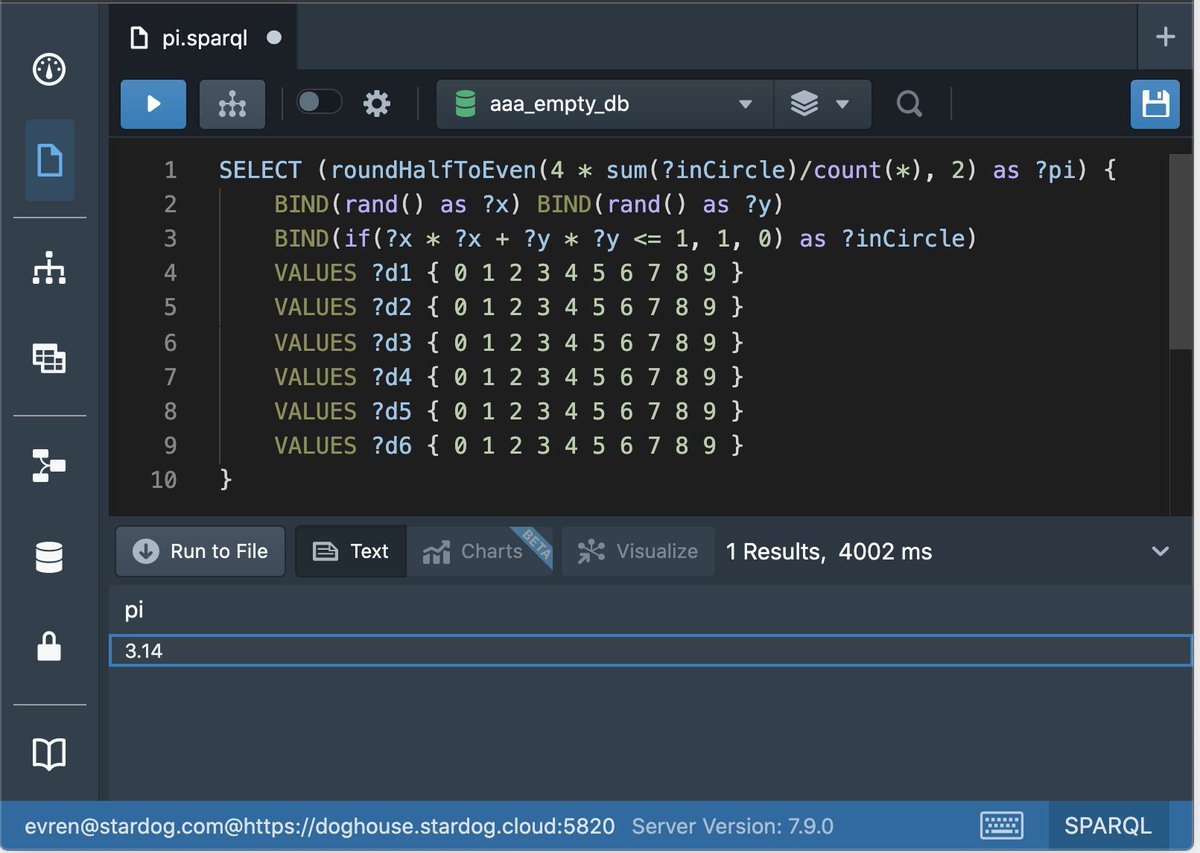Screen dimensions: 1200x853
Task: Save the query with the floppy icon
Action: click(1155, 104)
